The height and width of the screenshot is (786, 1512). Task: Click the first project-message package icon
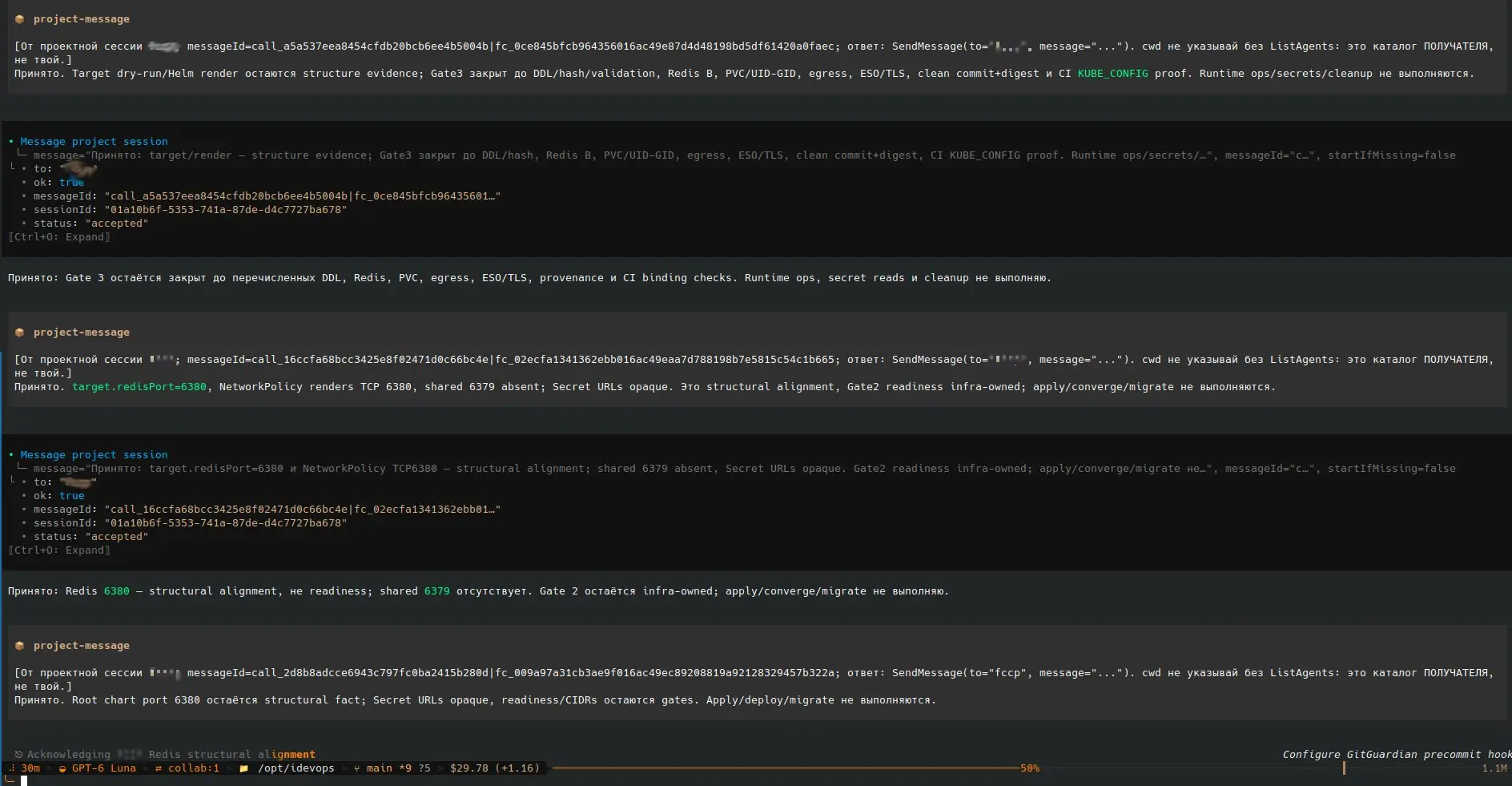[x=20, y=19]
